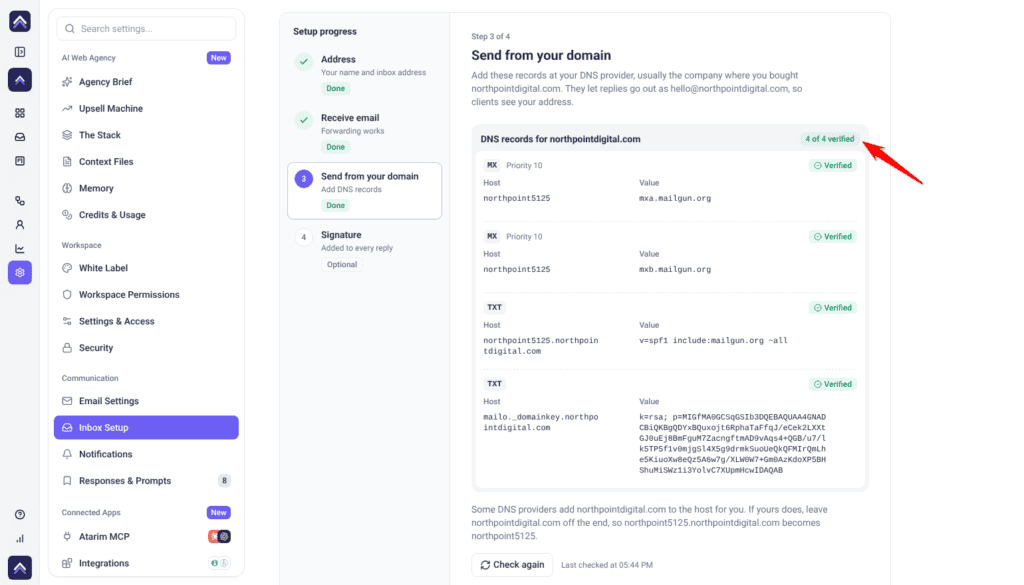Open Workspace Permissions page
Viewport: 1024px width, 585px height.
pyautogui.click(x=146, y=294)
